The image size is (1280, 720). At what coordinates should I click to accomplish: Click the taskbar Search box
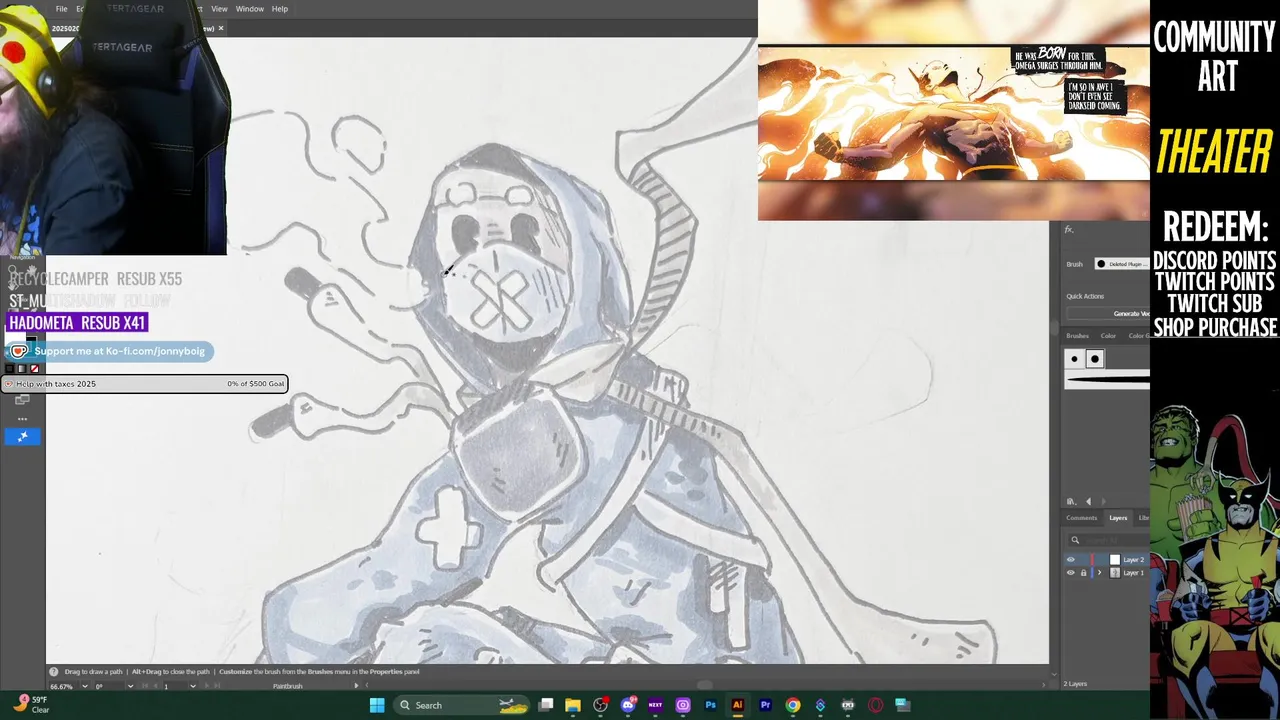coord(460,705)
